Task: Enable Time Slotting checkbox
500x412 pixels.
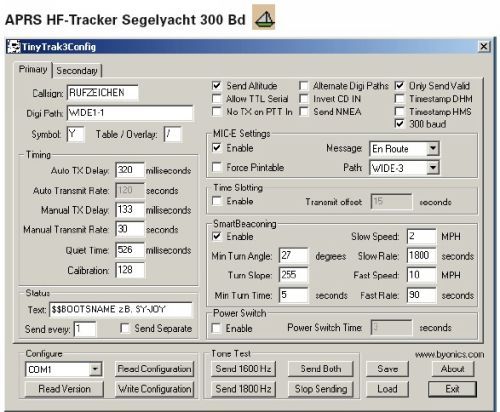Action: point(217,201)
